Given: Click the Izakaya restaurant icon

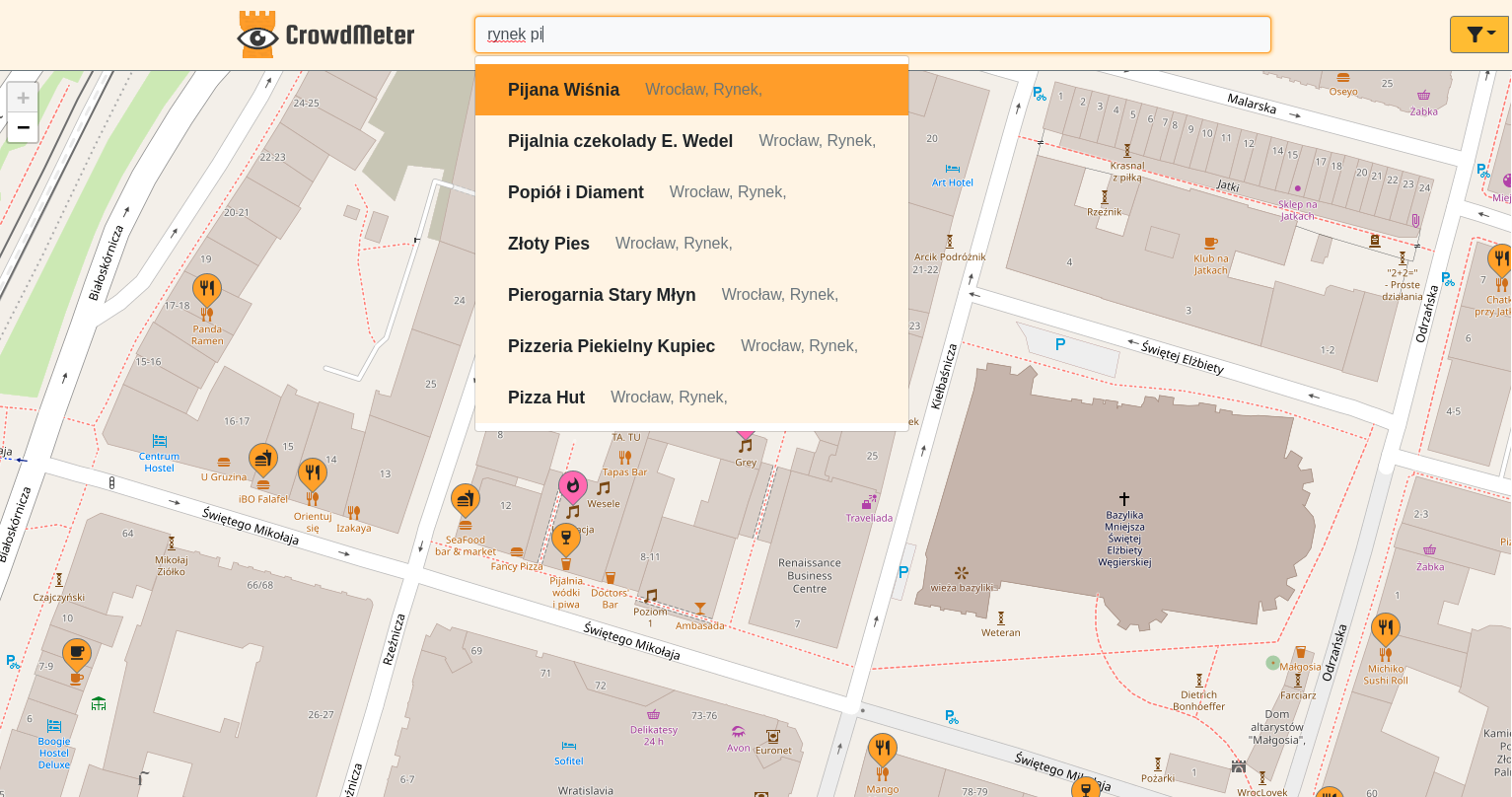Looking at the screenshot, I should pos(353,513).
